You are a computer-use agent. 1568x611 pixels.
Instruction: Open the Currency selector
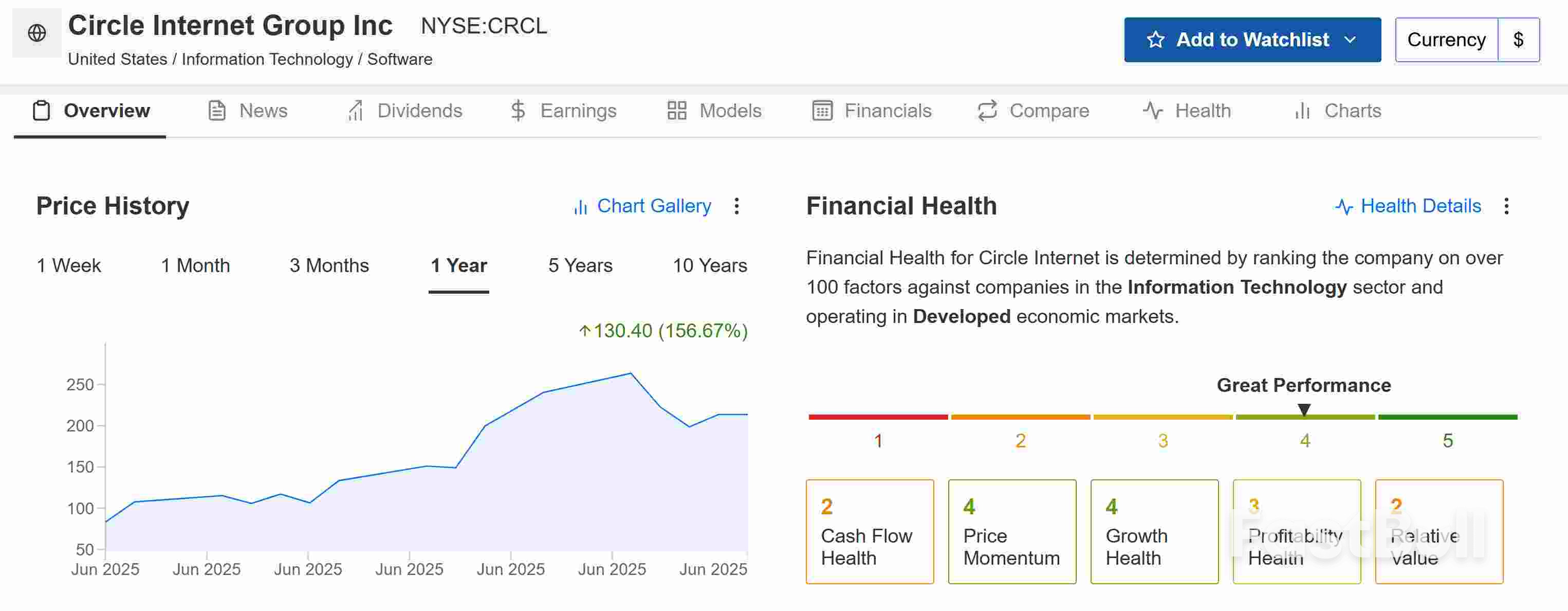click(1446, 40)
